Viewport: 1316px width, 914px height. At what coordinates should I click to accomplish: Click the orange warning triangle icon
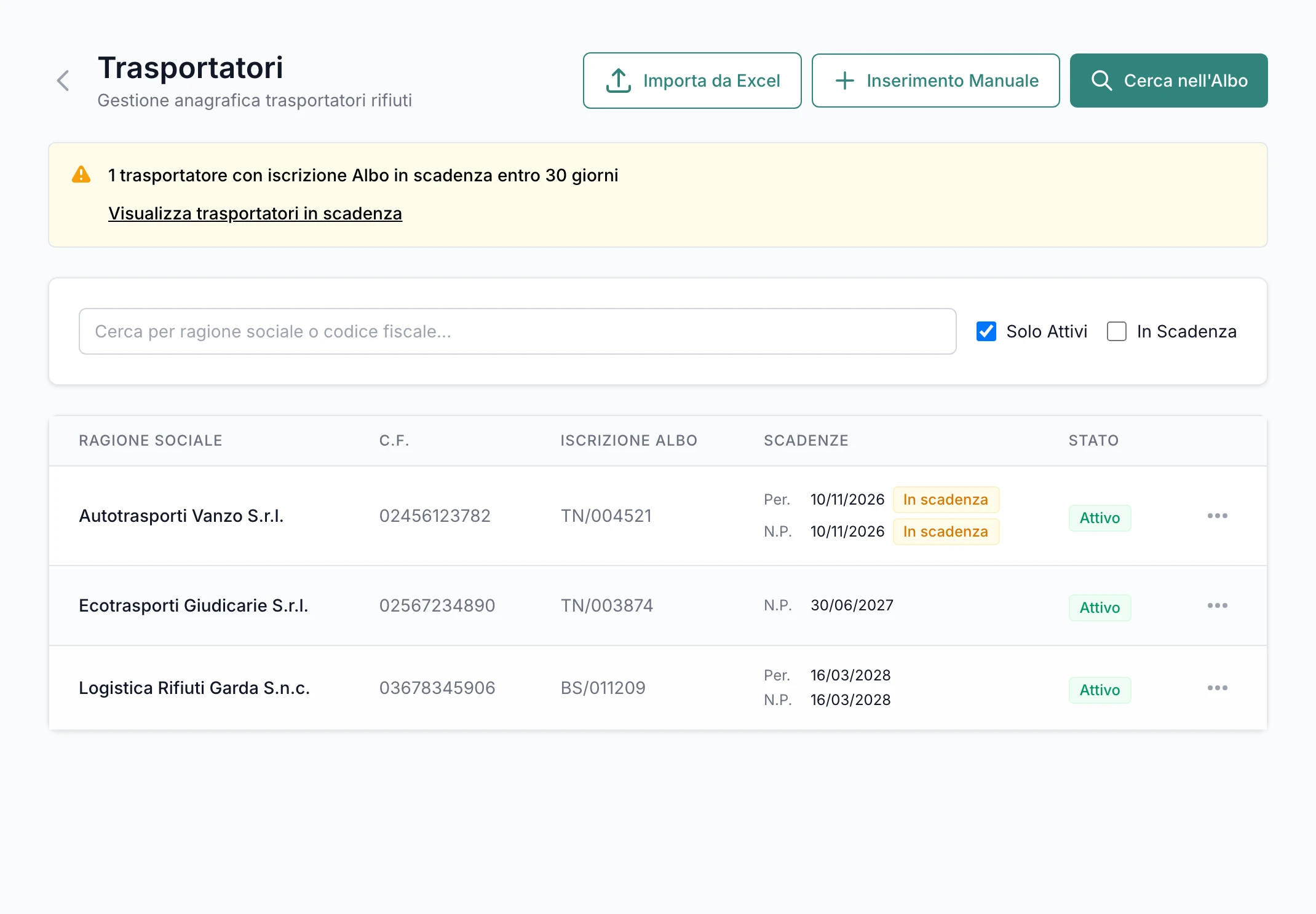(x=81, y=175)
